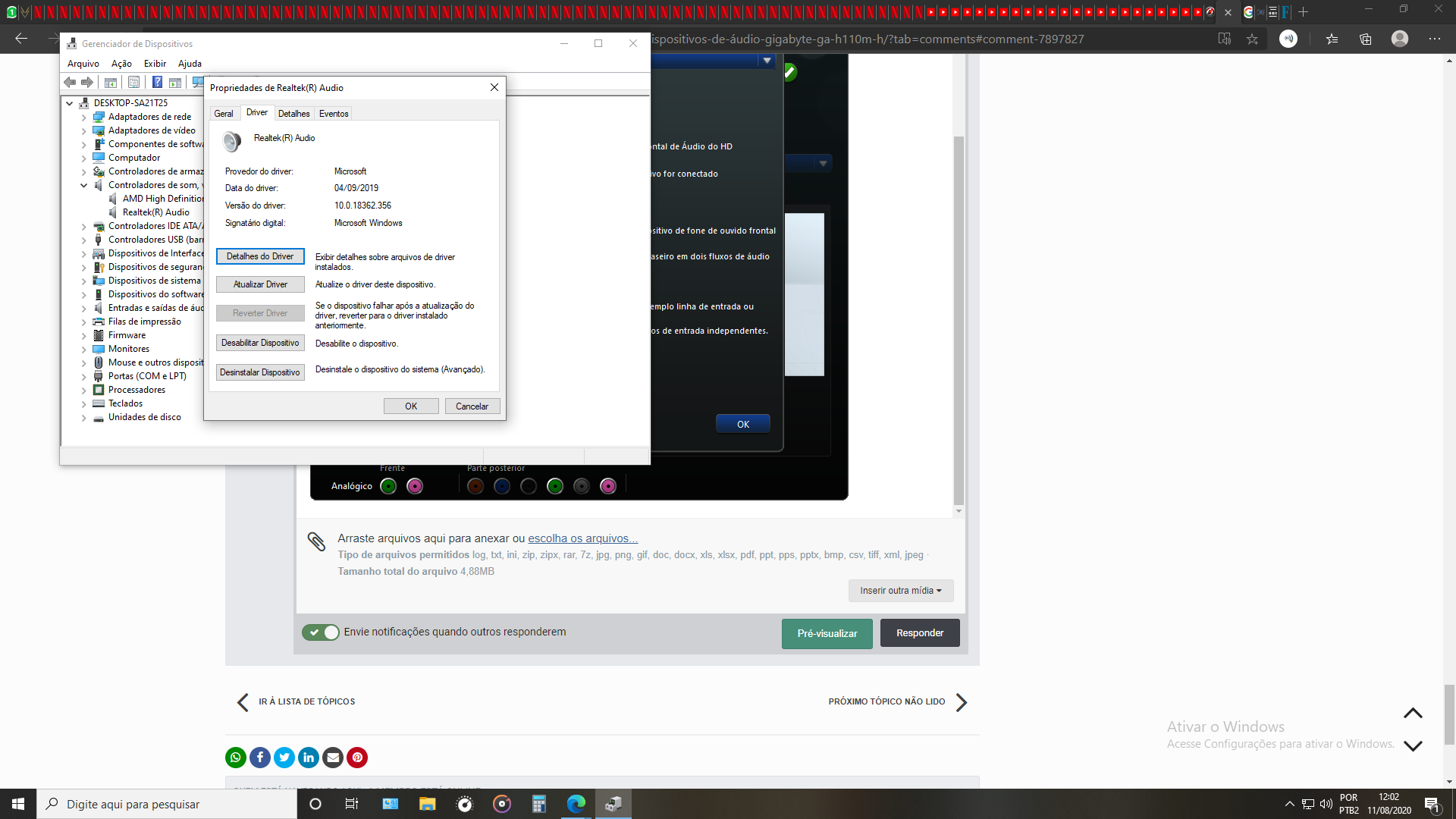Click the Responder button

point(920,633)
